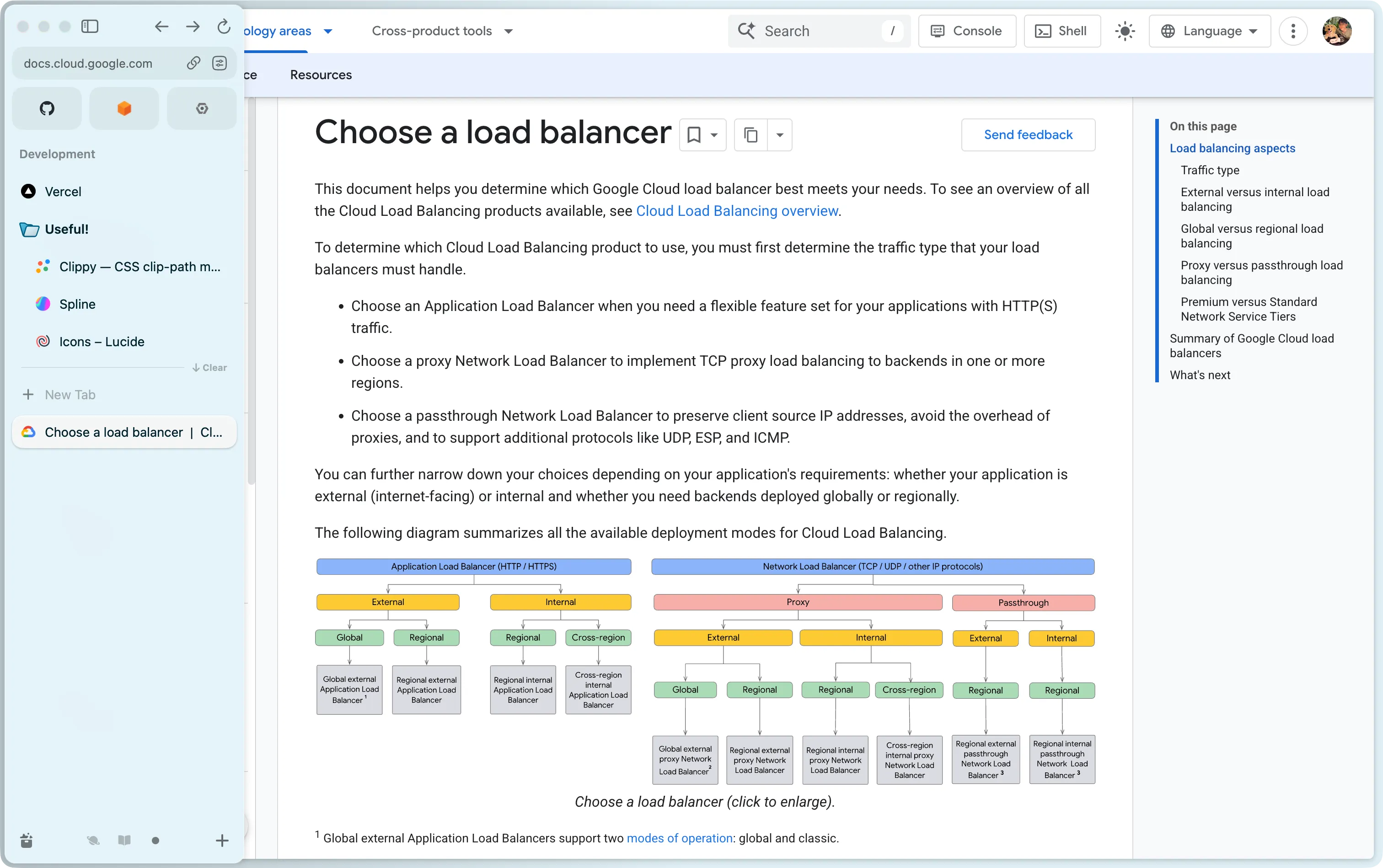The width and height of the screenshot is (1383, 868).
Task: Collapse the Useful! folder
Action: click(x=124, y=229)
